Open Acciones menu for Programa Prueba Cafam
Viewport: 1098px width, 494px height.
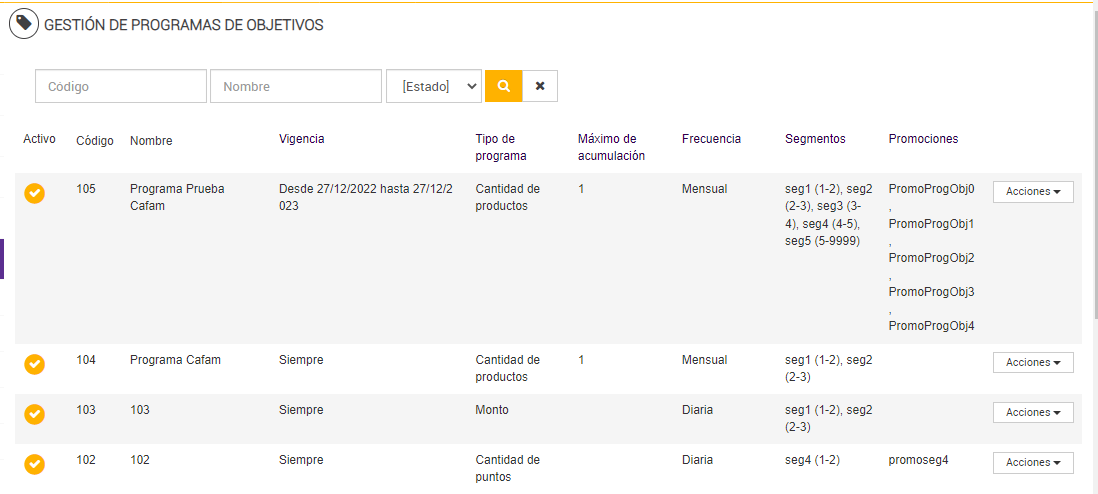(1033, 192)
